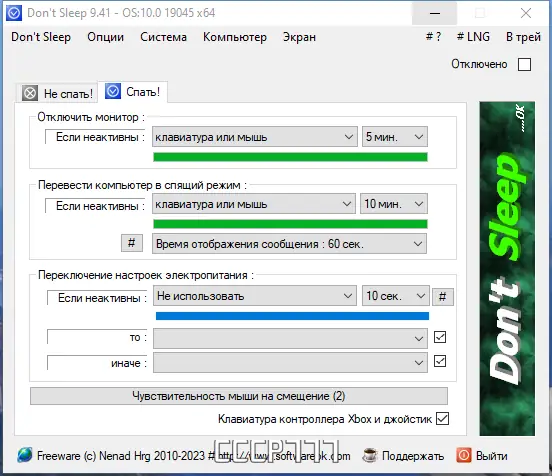Open the Не использовать dropdown
The width and height of the screenshot is (552, 476).
coord(255,296)
